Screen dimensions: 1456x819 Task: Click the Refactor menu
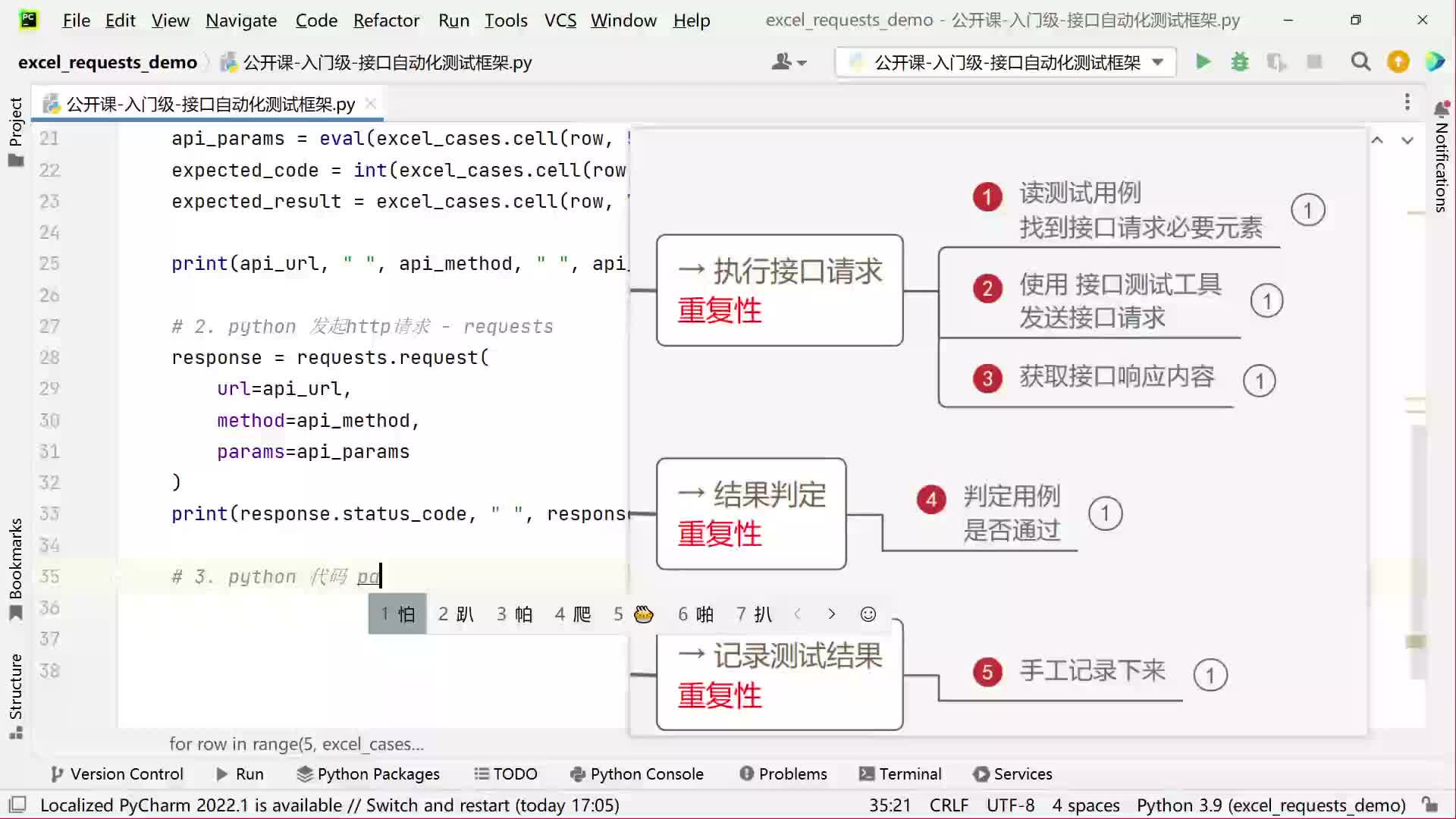click(386, 20)
